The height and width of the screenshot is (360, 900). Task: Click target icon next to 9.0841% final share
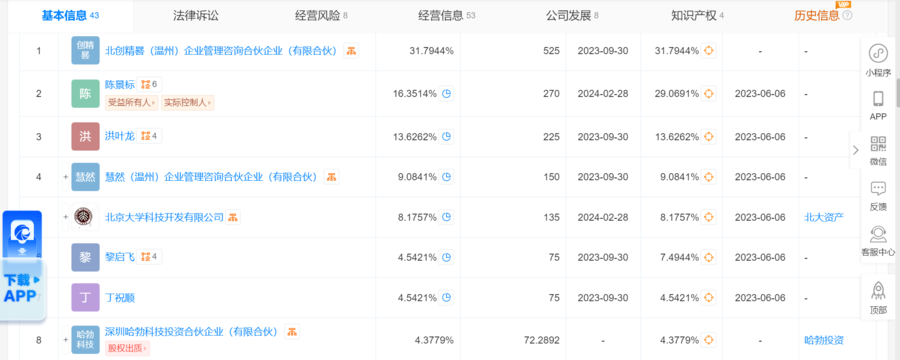[x=709, y=177]
